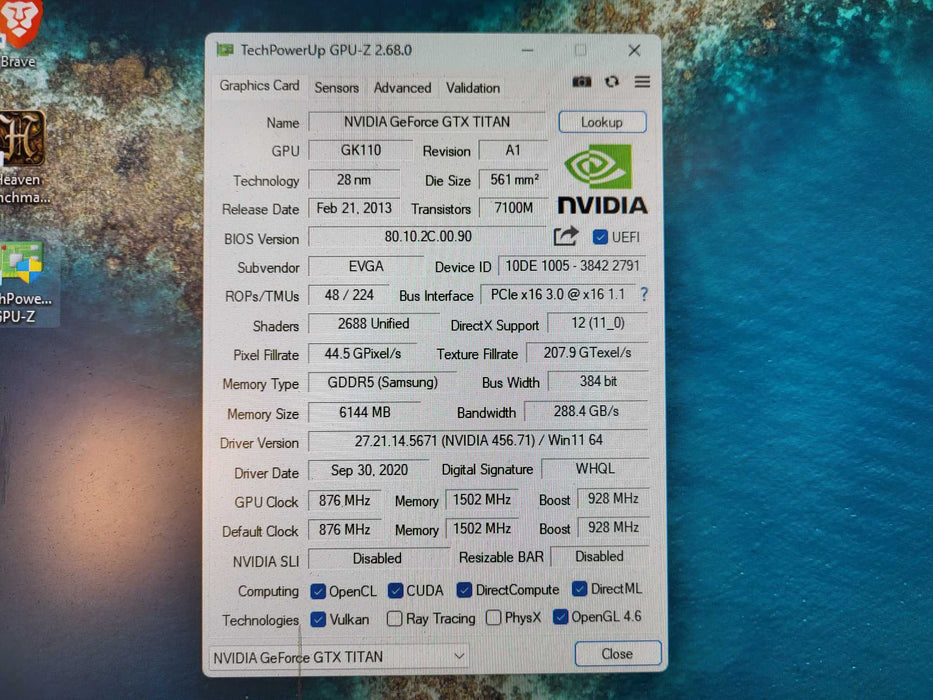Click the Memory Size field 6144 MB
Viewport: 933px width, 700px height.
click(x=365, y=412)
